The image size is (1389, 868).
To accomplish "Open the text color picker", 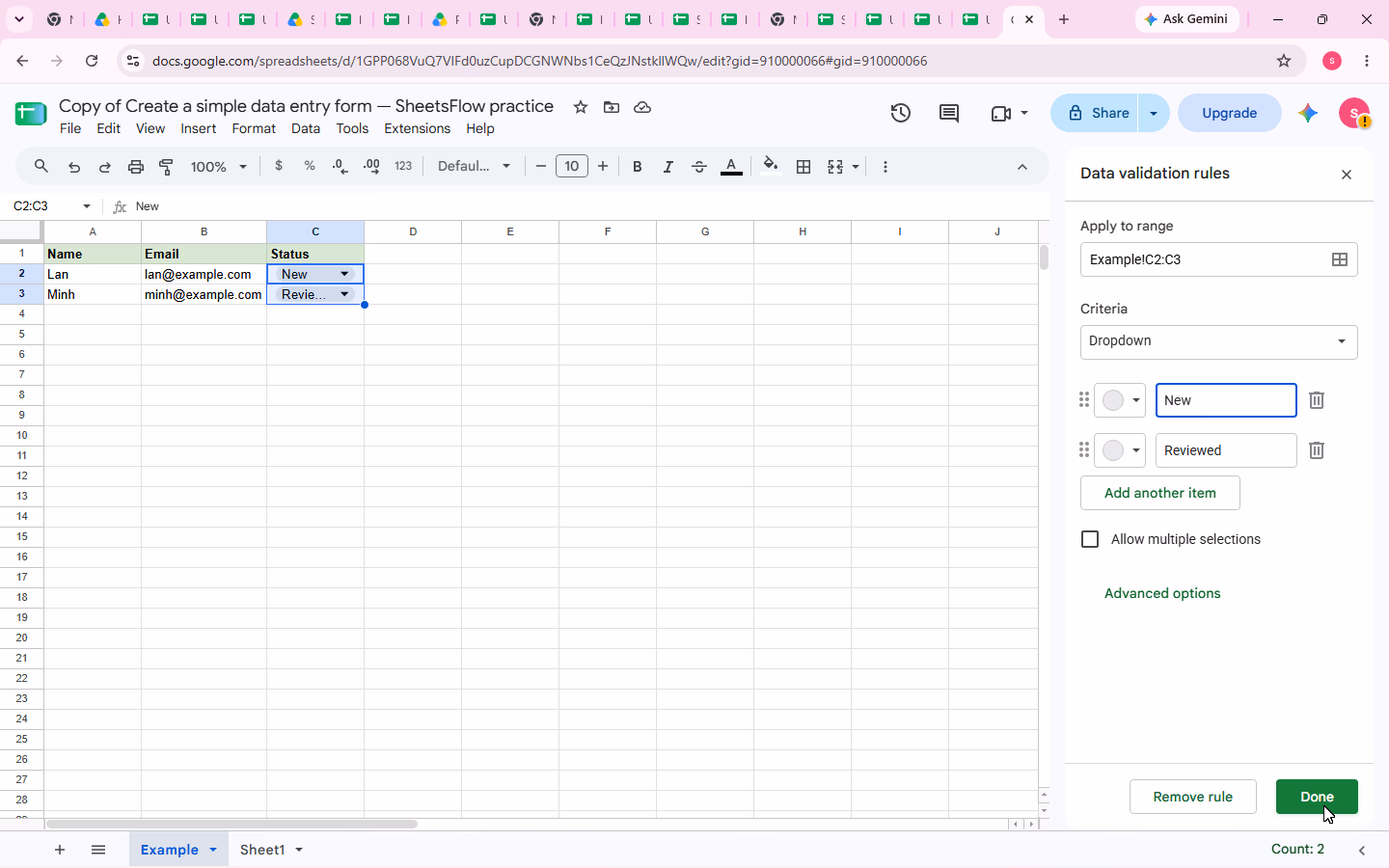I will click(x=731, y=167).
